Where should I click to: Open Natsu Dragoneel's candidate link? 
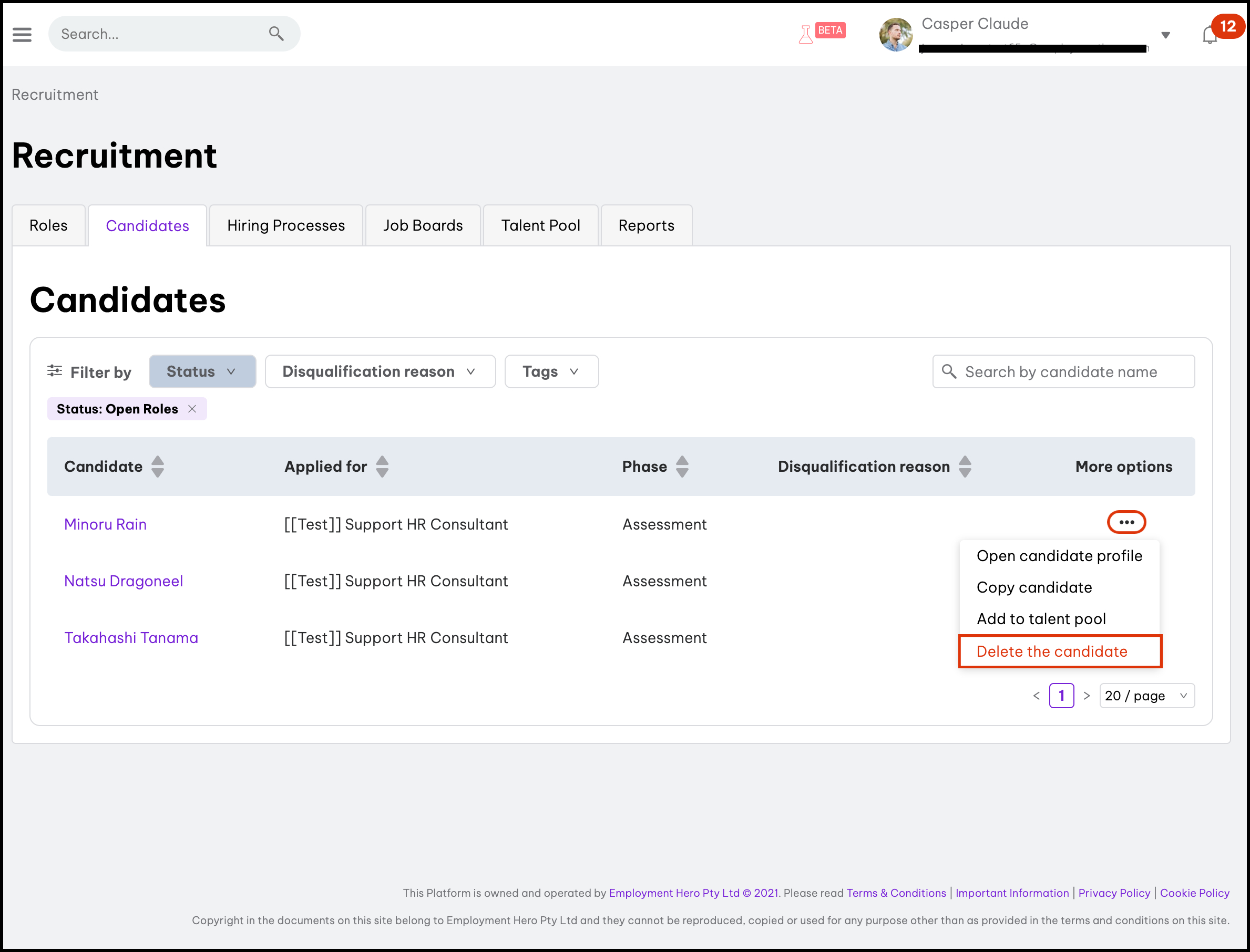124,581
